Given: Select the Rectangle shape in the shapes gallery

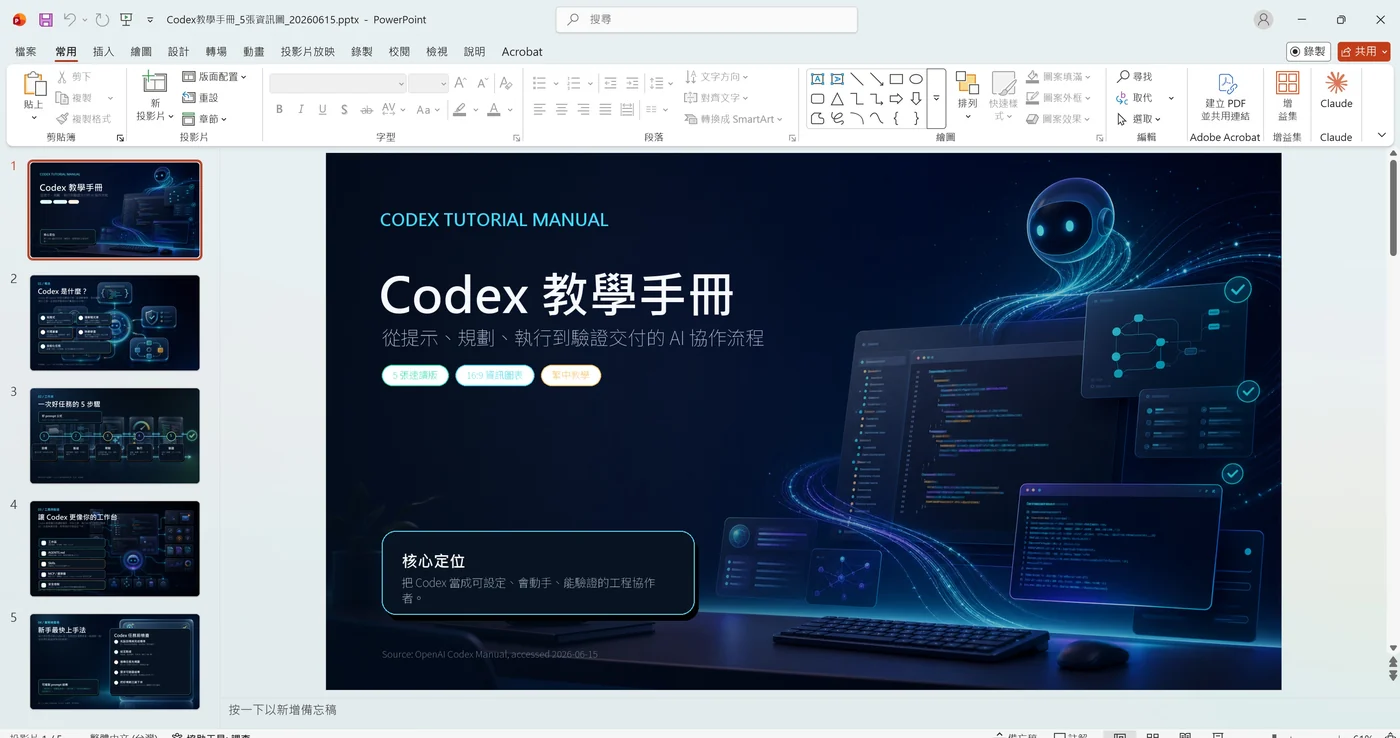Looking at the screenshot, I should click(896, 79).
